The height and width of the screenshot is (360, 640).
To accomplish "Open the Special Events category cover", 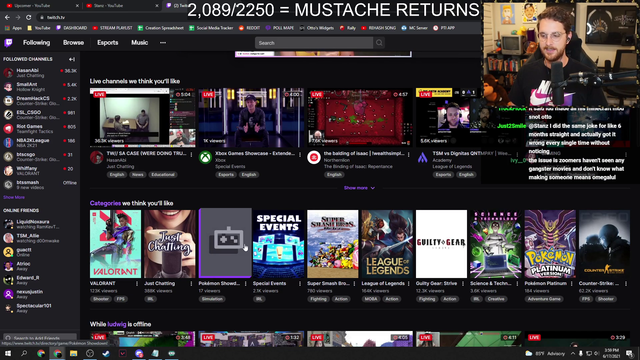I will click(278, 244).
